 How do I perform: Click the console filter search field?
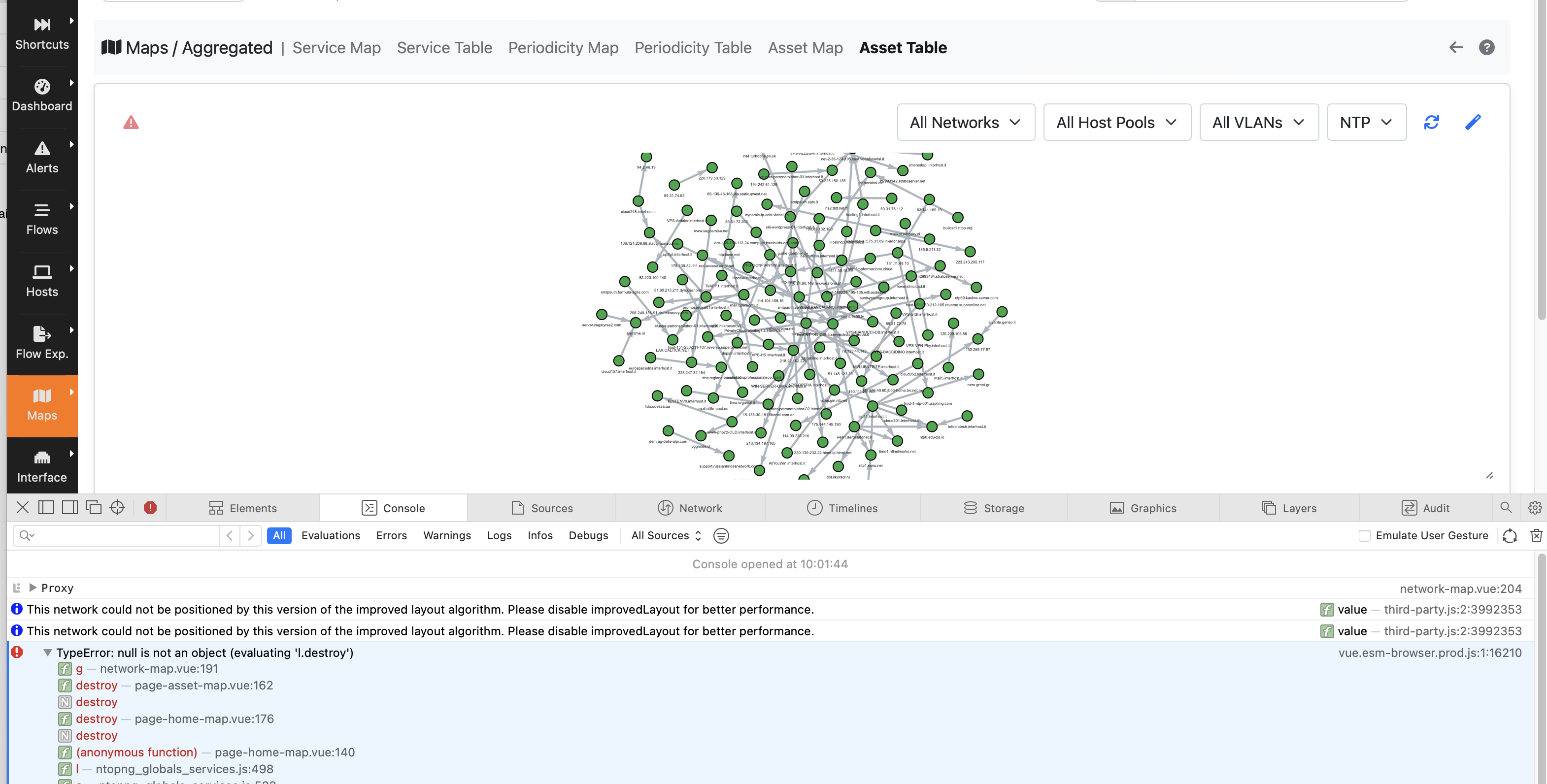tap(116, 535)
